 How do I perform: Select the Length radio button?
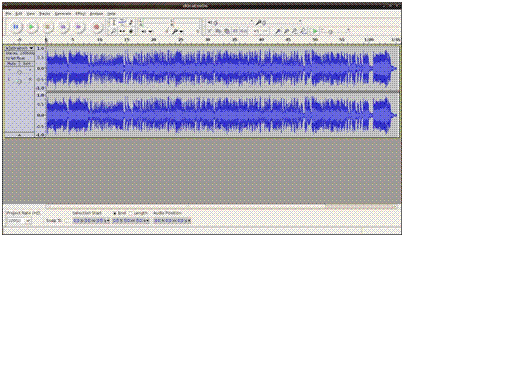point(130,213)
